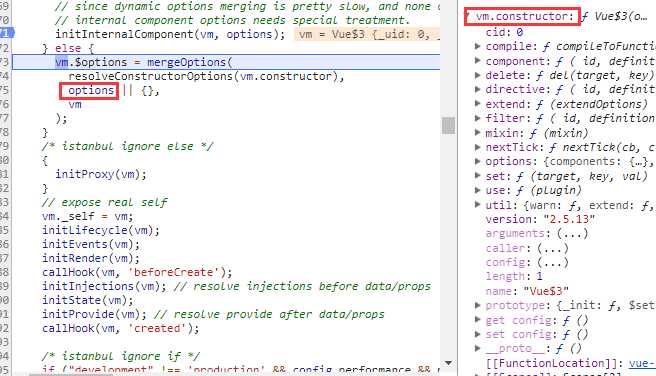Image resolution: width=656 pixels, height=376 pixels.
Task: Expand the filter function property
Action: (x=477, y=118)
